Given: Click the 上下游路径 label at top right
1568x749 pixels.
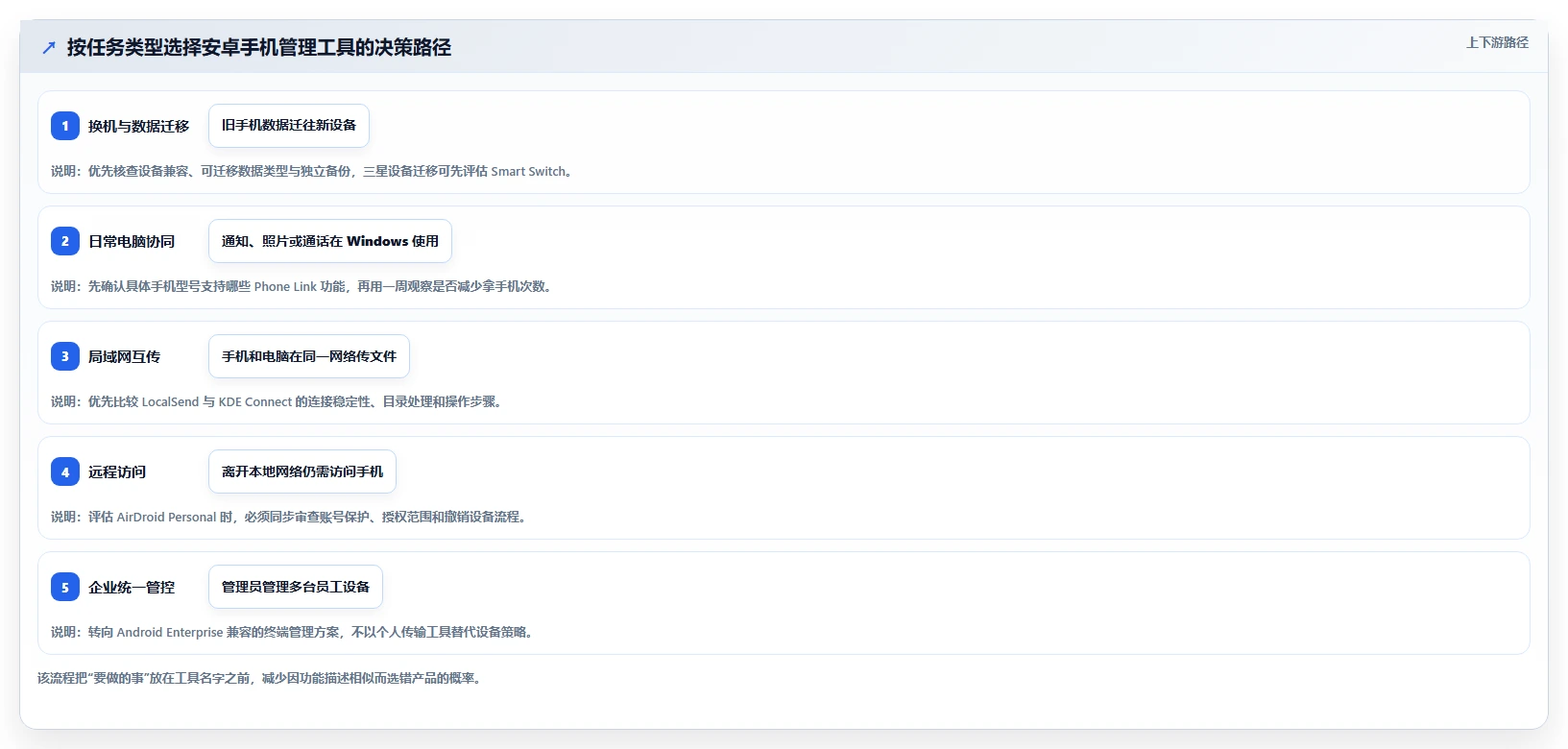Looking at the screenshot, I should click(x=1497, y=42).
